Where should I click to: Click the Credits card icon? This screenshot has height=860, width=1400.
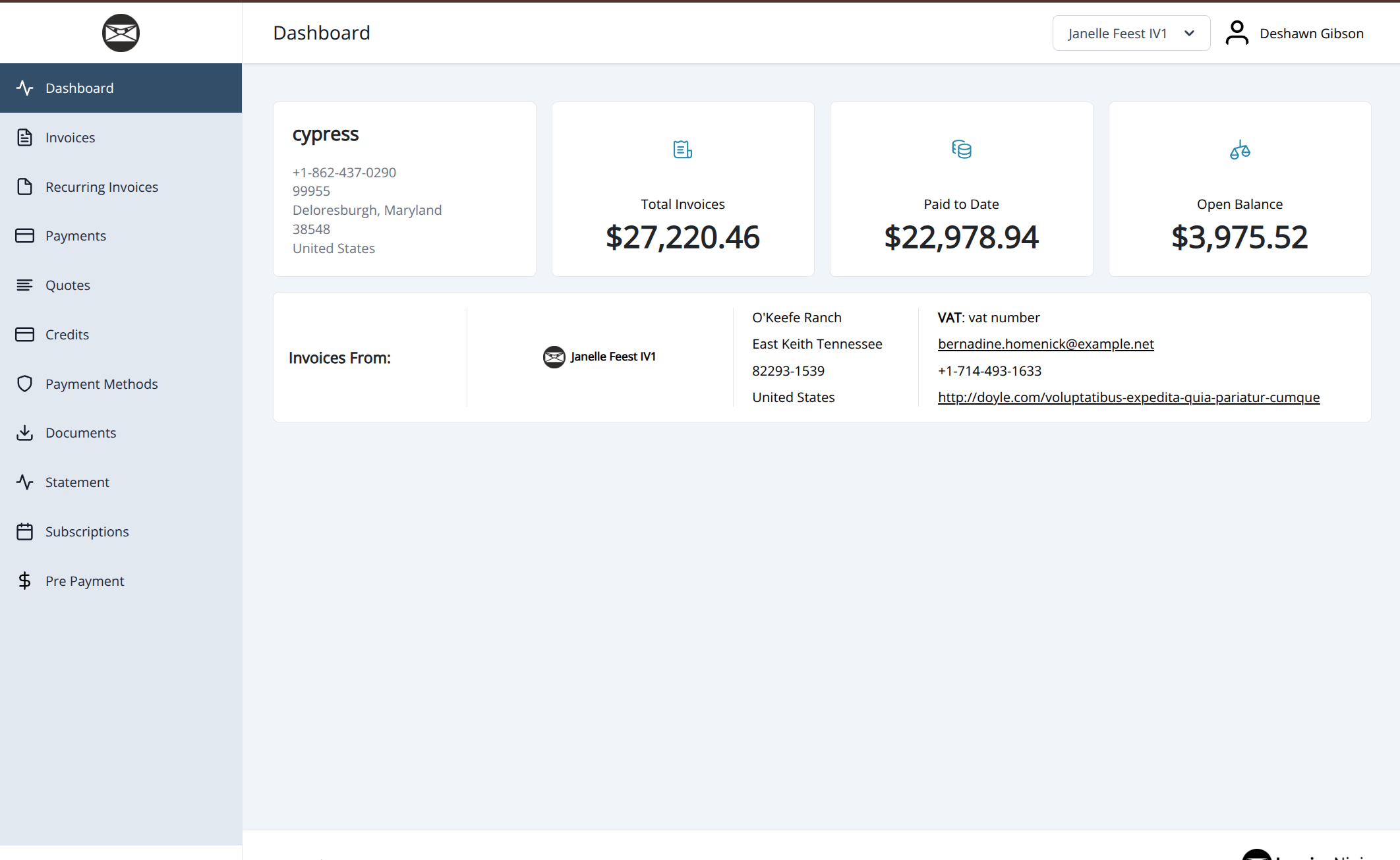point(24,335)
